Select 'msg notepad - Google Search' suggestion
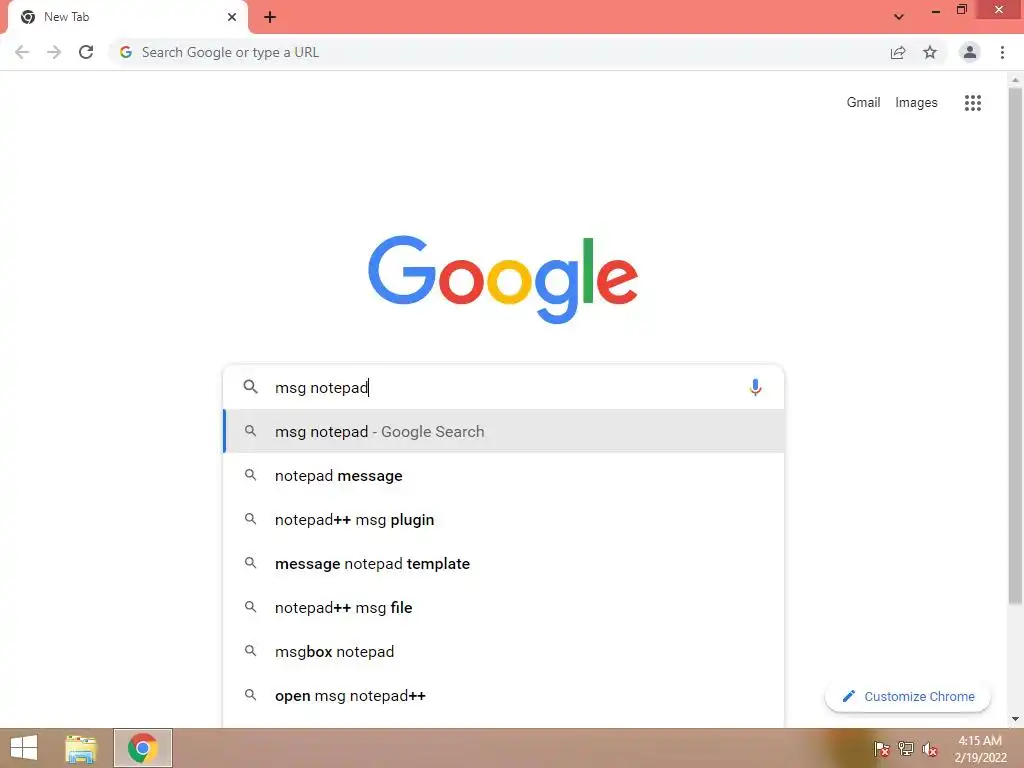Image resolution: width=1024 pixels, height=768 pixels. pyautogui.click(x=503, y=431)
